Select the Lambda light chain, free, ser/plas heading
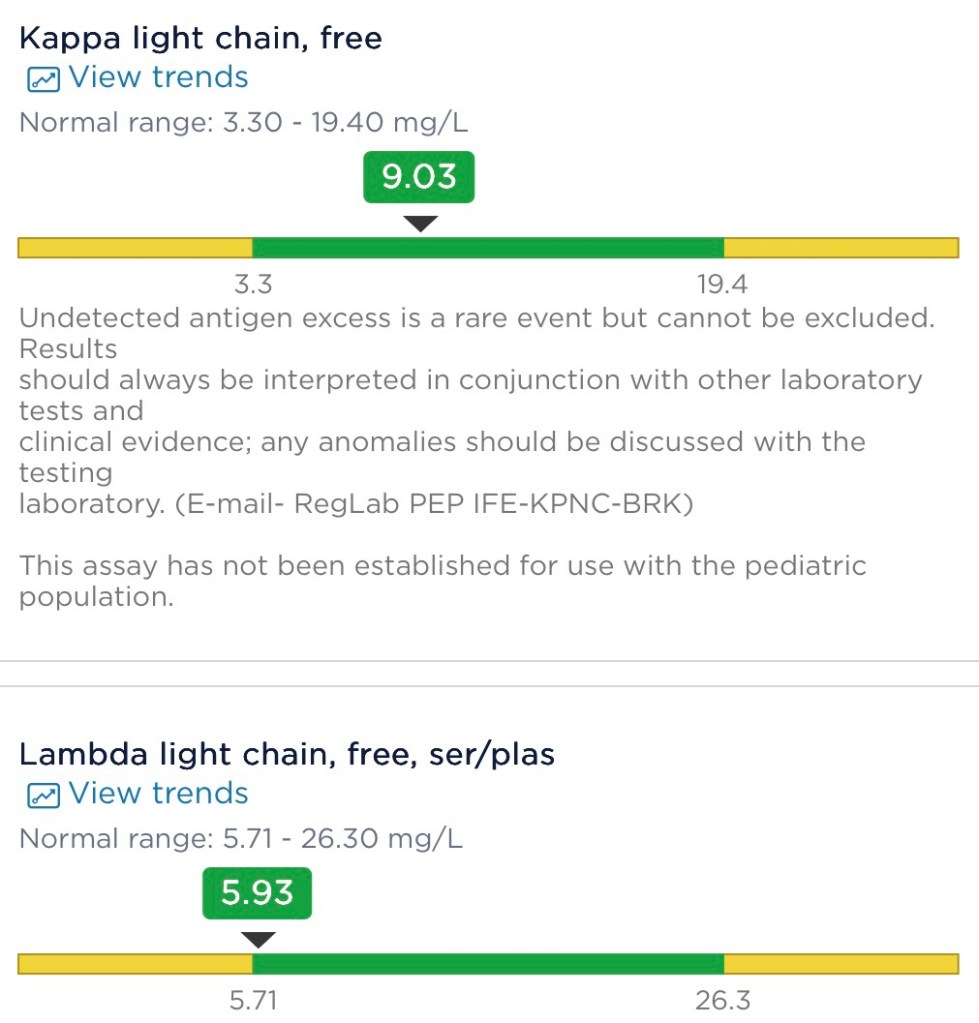 click(287, 754)
